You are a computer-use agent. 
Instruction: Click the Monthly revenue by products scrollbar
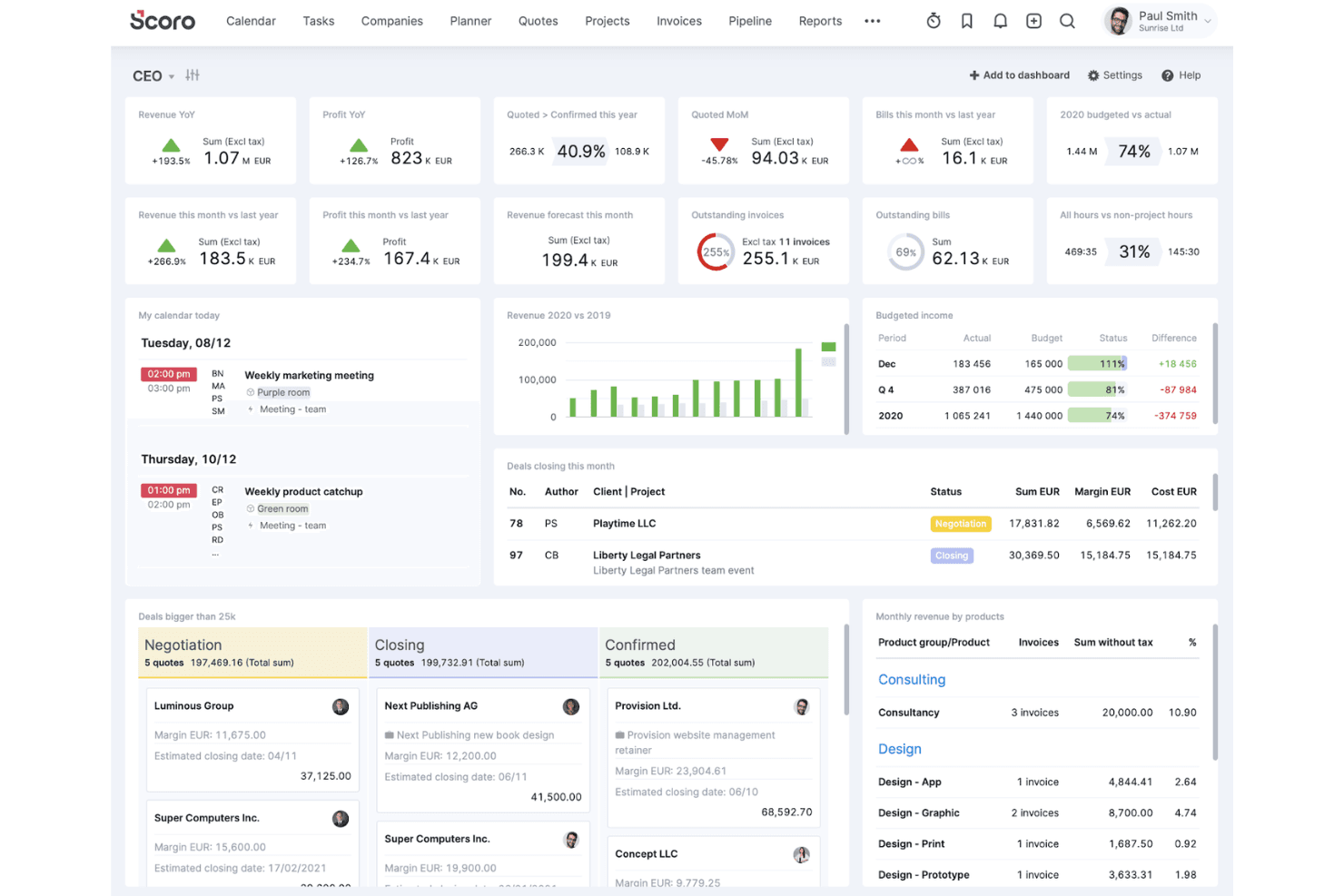click(x=1215, y=692)
